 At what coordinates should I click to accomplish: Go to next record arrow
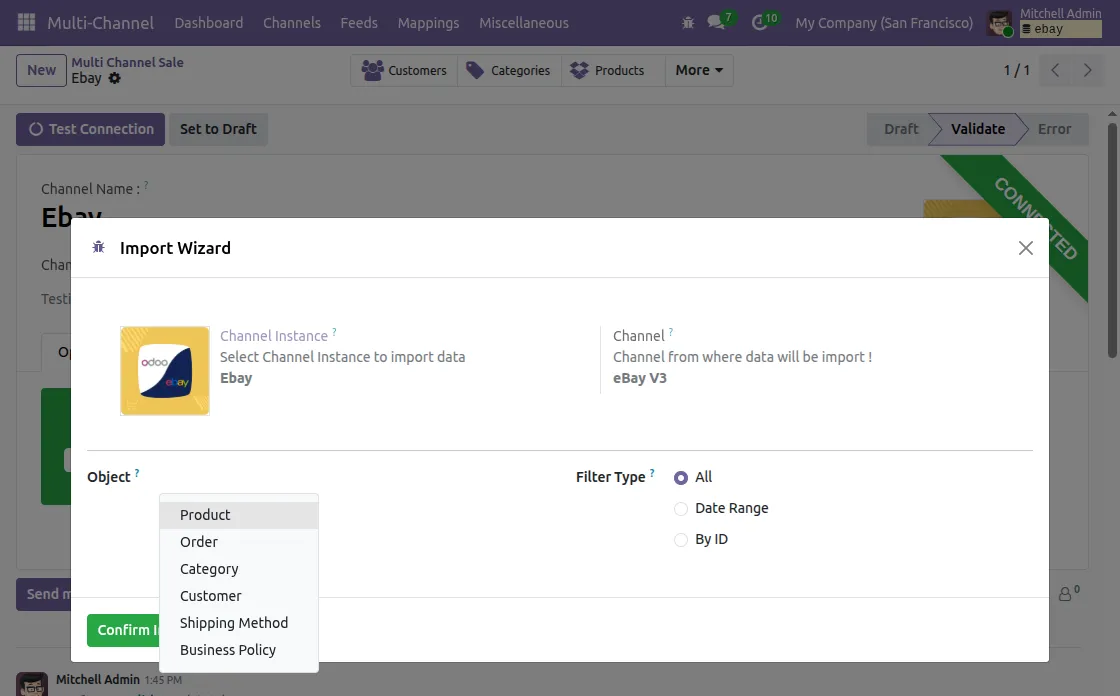point(1087,70)
